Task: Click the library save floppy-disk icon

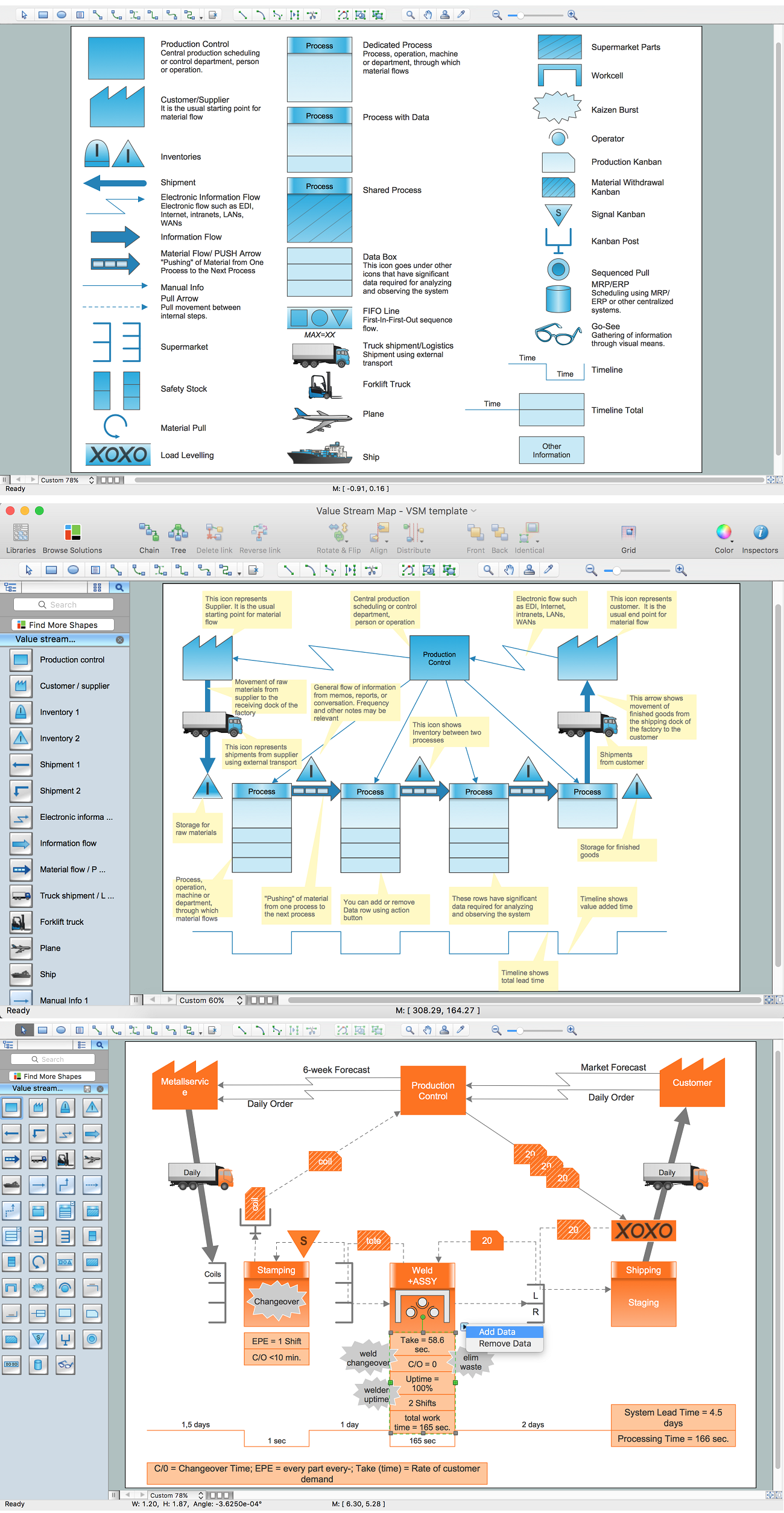Action: [87, 1089]
